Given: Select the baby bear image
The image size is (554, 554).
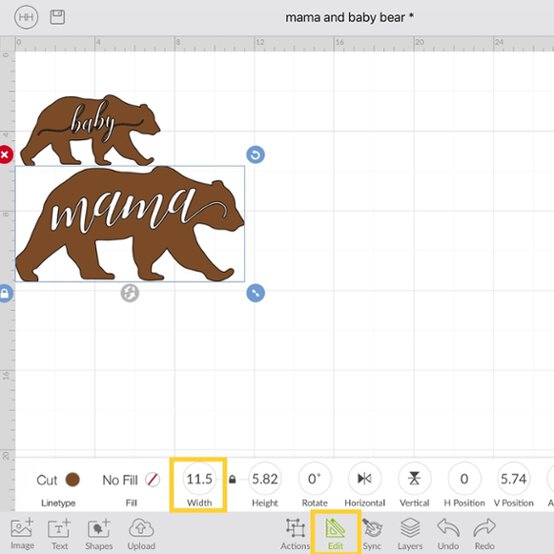Looking at the screenshot, I should pyautogui.click(x=90, y=130).
